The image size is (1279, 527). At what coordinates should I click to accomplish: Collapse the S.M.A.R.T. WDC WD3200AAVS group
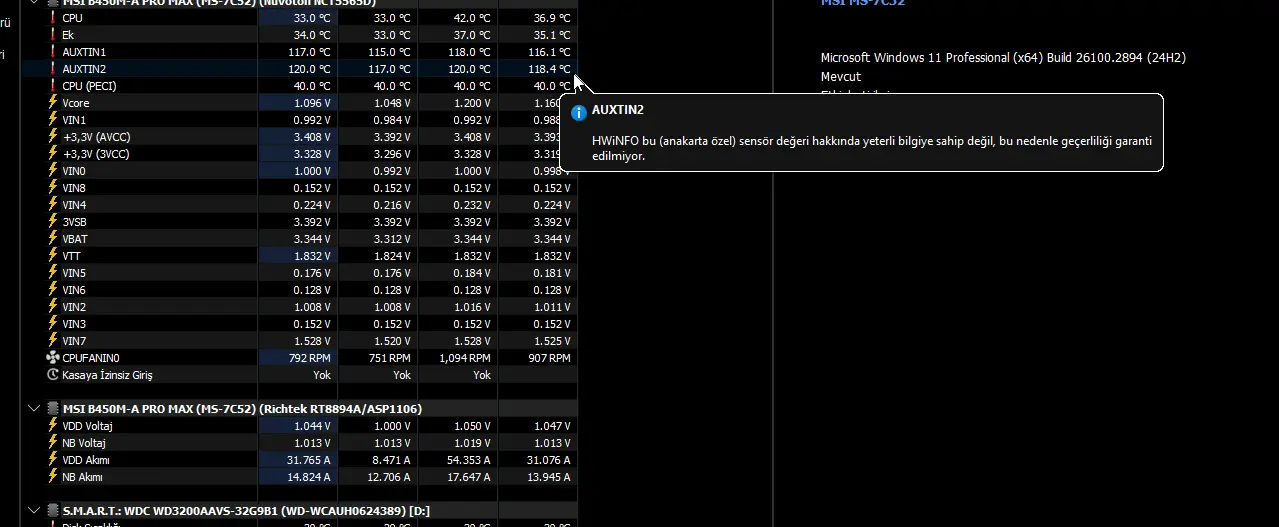pos(35,511)
